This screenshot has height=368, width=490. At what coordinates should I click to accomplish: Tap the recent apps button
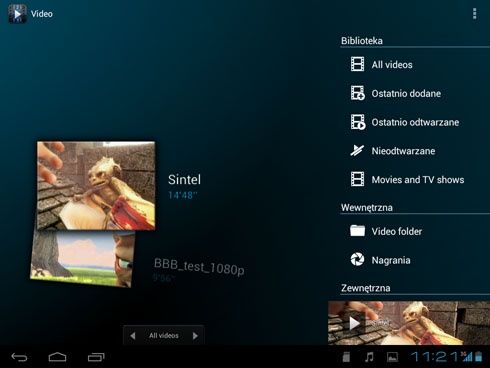(96, 357)
